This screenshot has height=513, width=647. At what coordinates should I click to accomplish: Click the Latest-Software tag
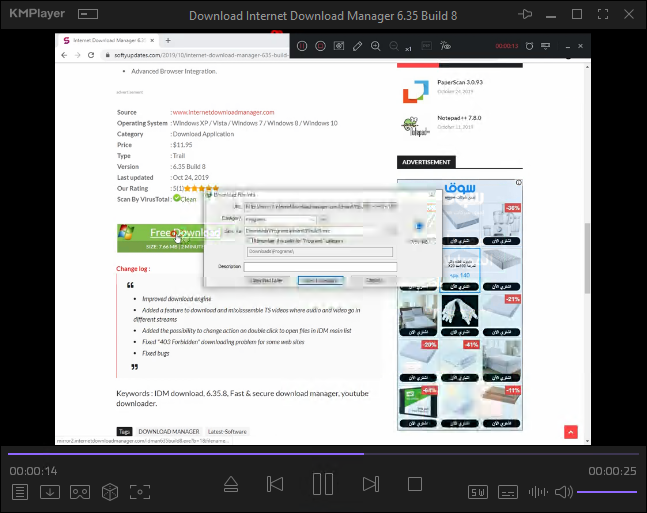click(227, 431)
